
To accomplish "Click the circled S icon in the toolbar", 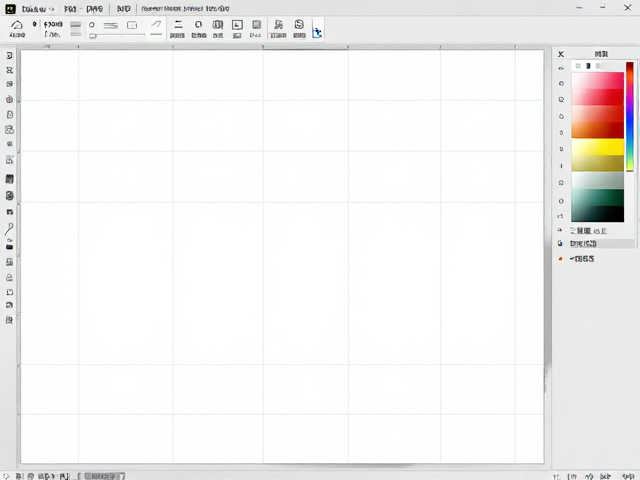I will pos(299,24).
